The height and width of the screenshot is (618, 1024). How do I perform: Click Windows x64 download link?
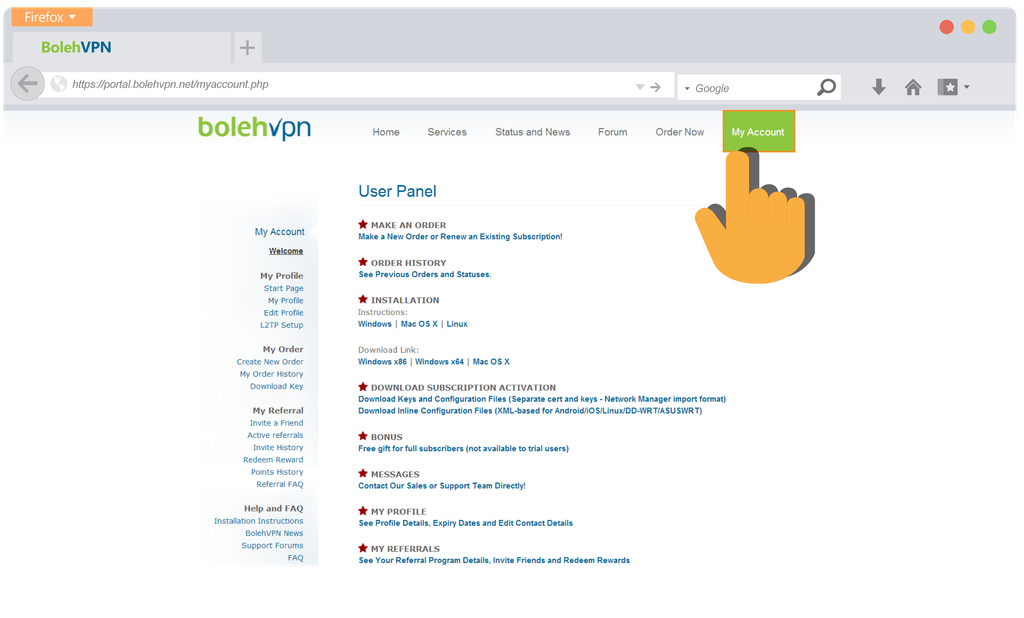tap(440, 362)
